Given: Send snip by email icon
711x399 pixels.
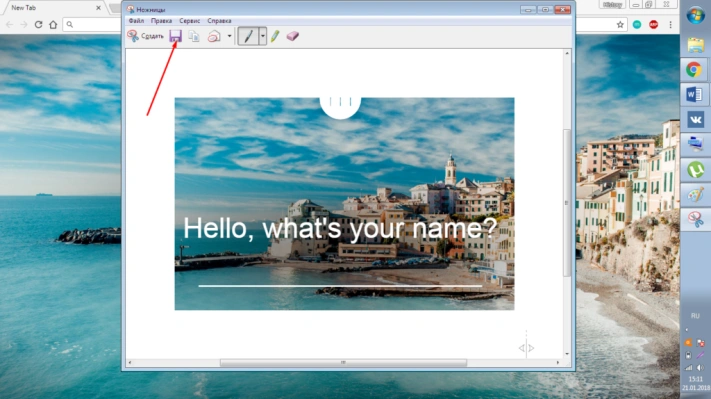Looking at the screenshot, I should [x=214, y=36].
